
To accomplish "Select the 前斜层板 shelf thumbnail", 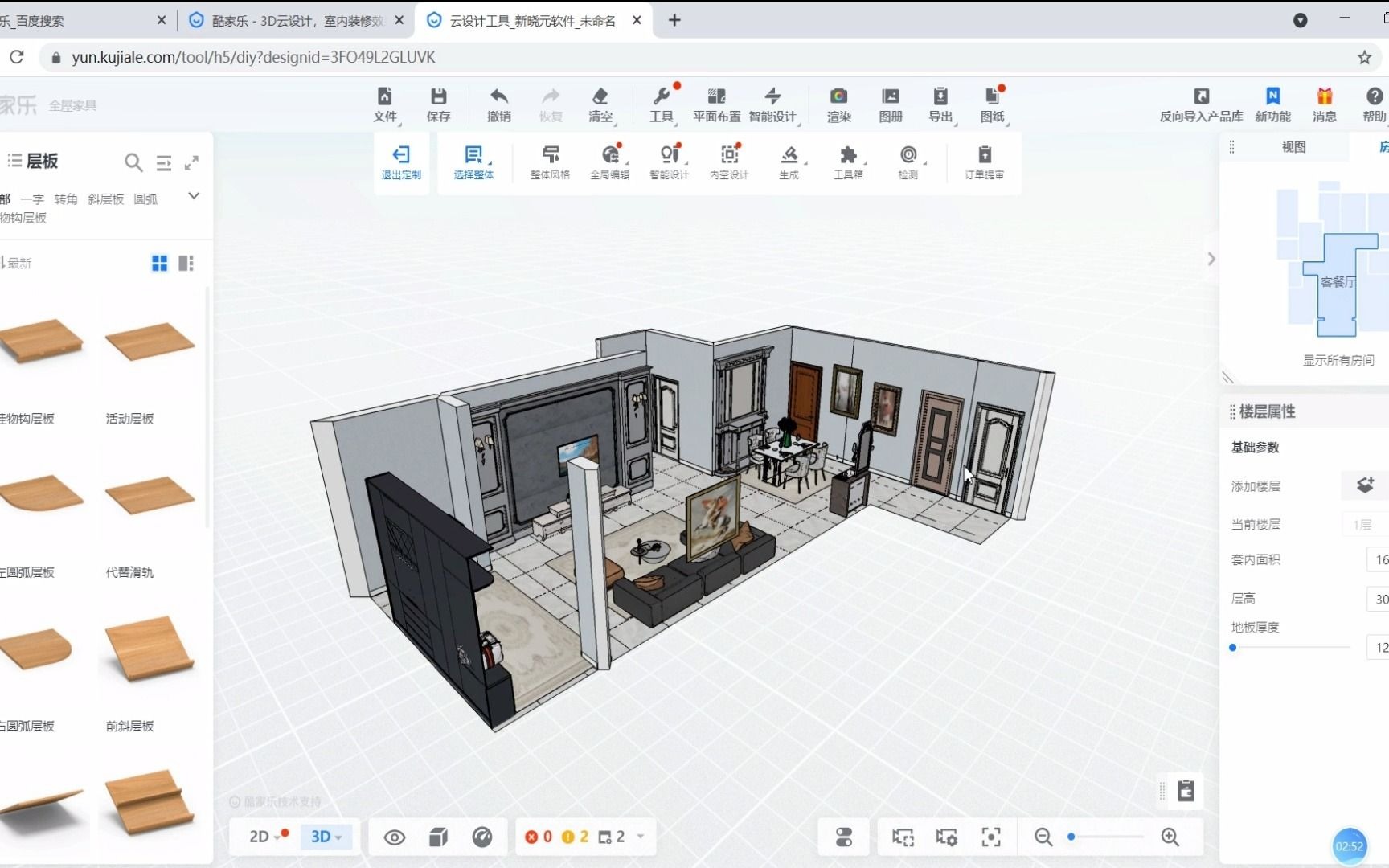I will (150, 650).
